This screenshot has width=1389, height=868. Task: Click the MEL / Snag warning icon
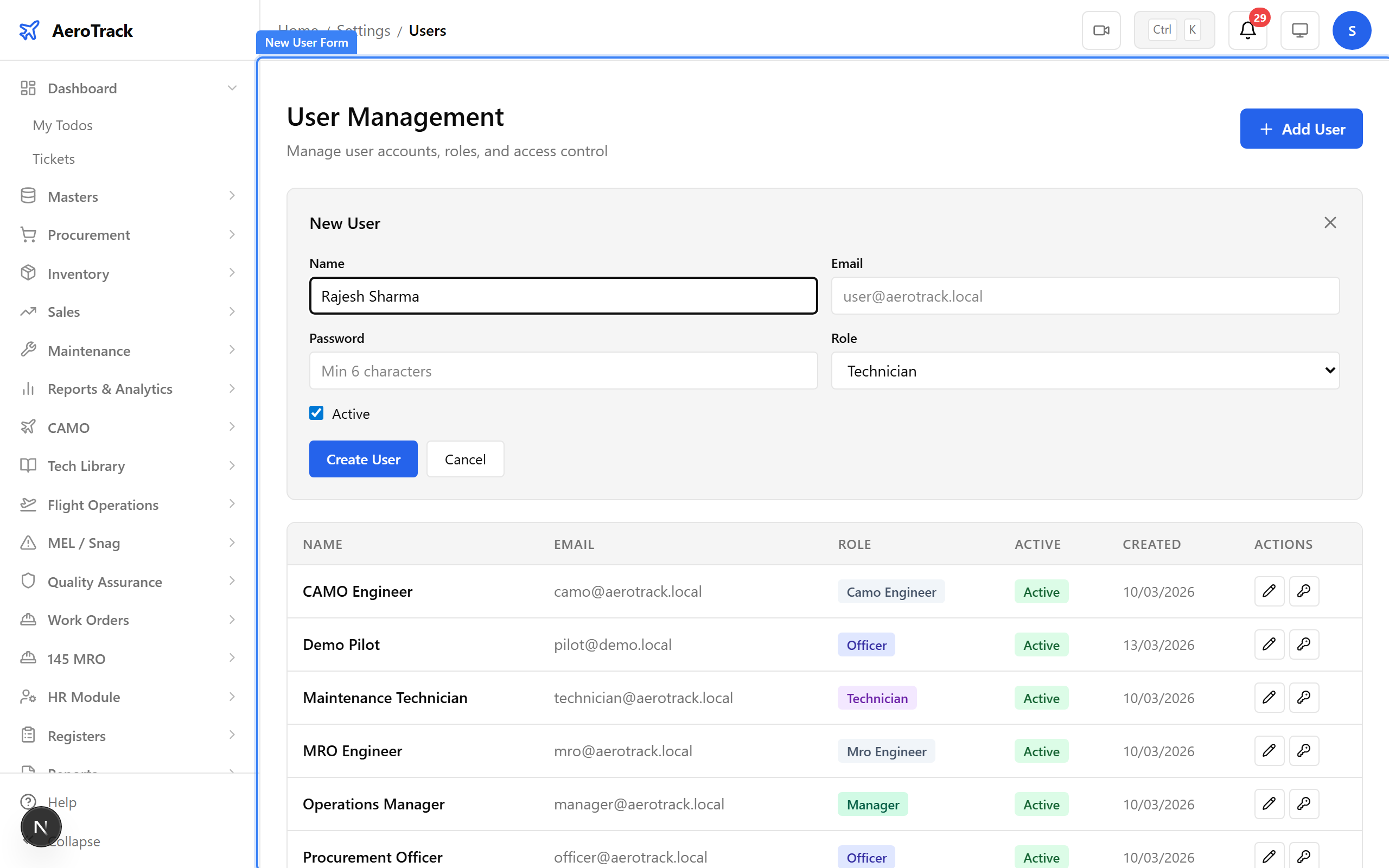[x=28, y=542]
